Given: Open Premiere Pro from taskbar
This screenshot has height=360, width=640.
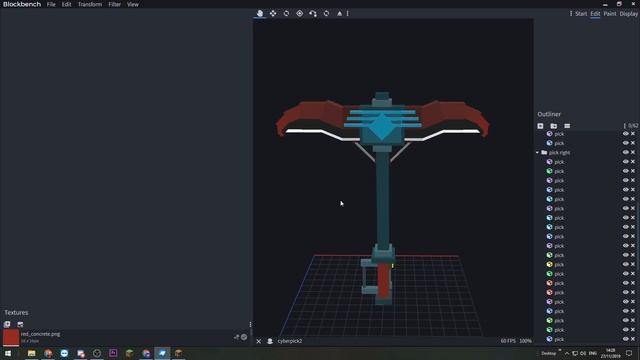Looking at the screenshot, I should click(113, 353).
